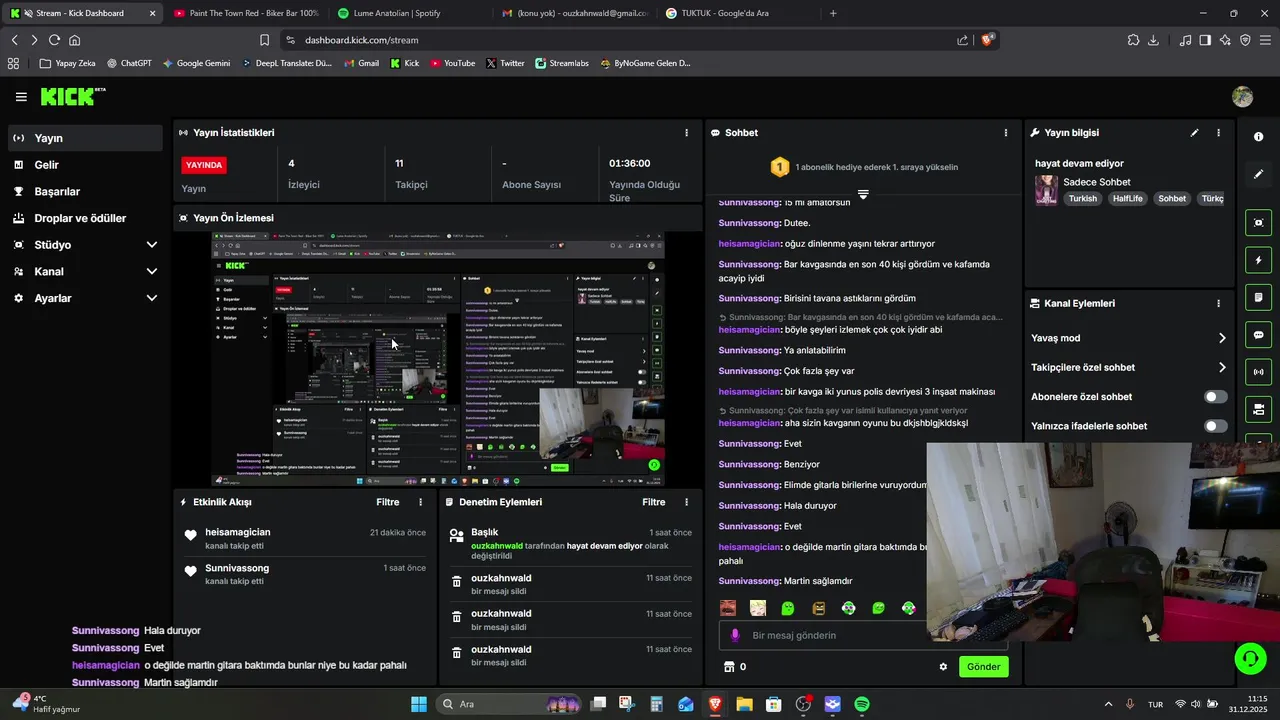Screen dimensions: 1280x720
Task: Toggle chat bubble icon in right sidebar
Action: click(x=1258, y=335)
